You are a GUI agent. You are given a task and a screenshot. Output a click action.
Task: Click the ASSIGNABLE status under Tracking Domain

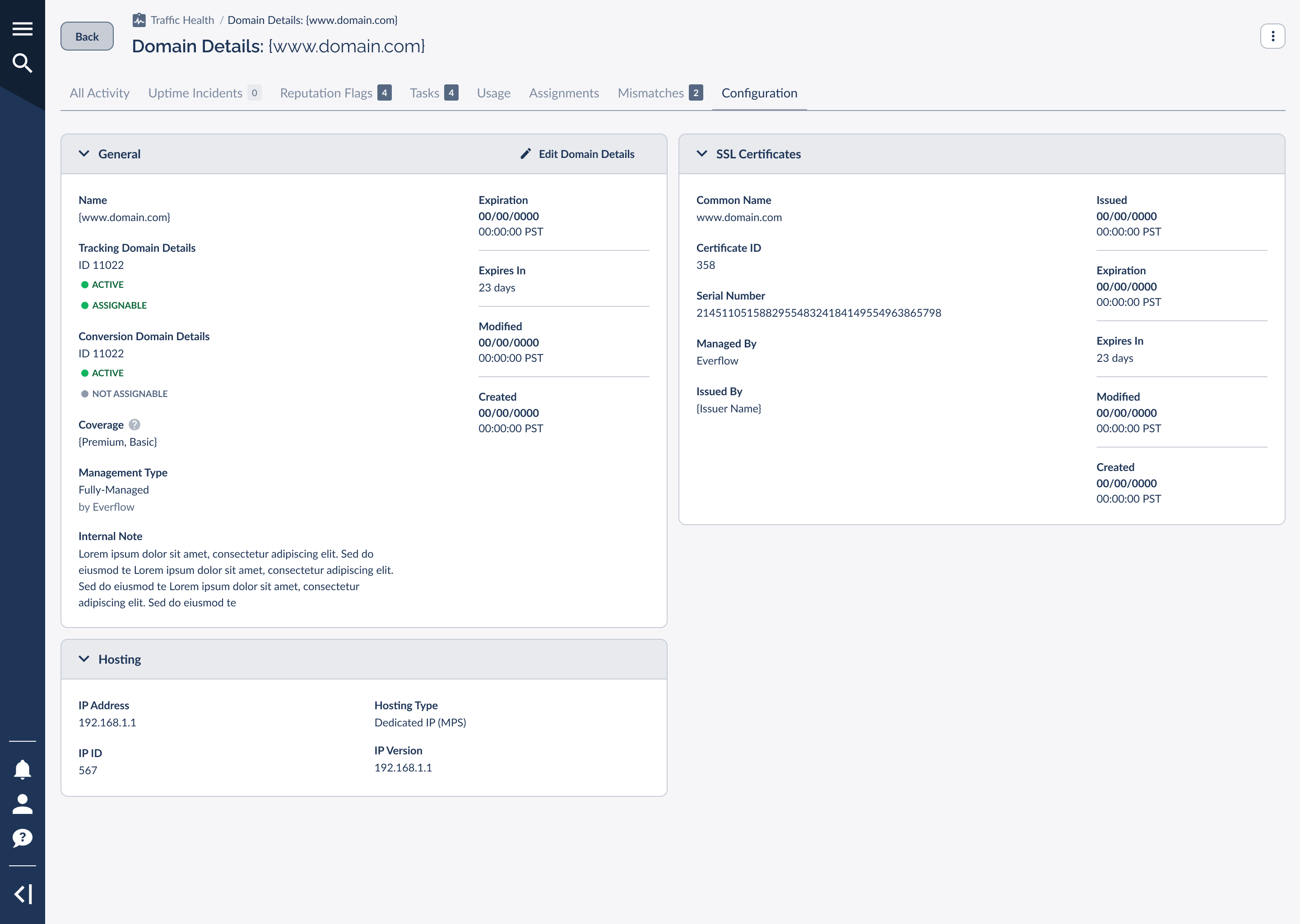click(x=114, y=305)
